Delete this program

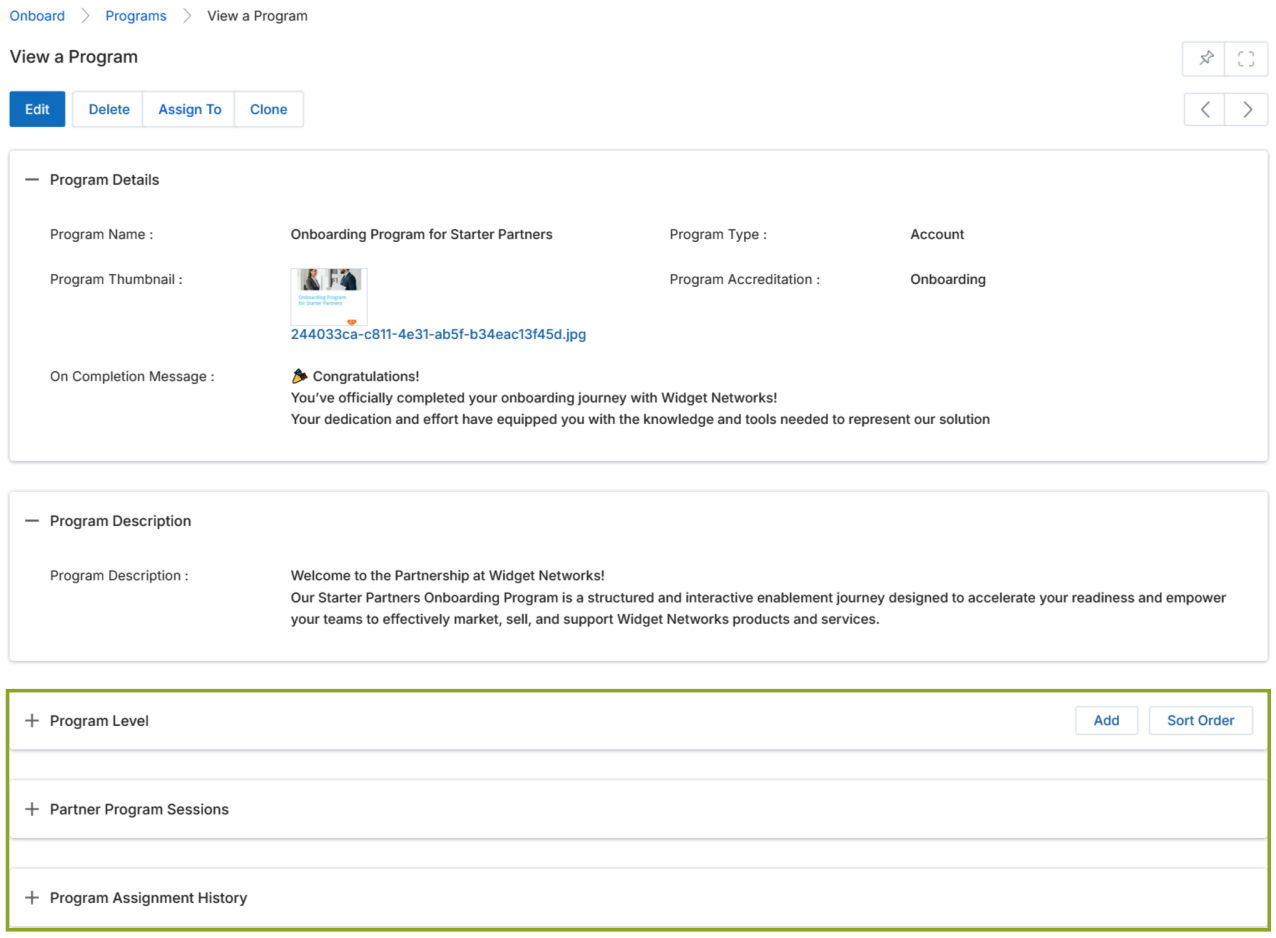[x=109, y=110]
